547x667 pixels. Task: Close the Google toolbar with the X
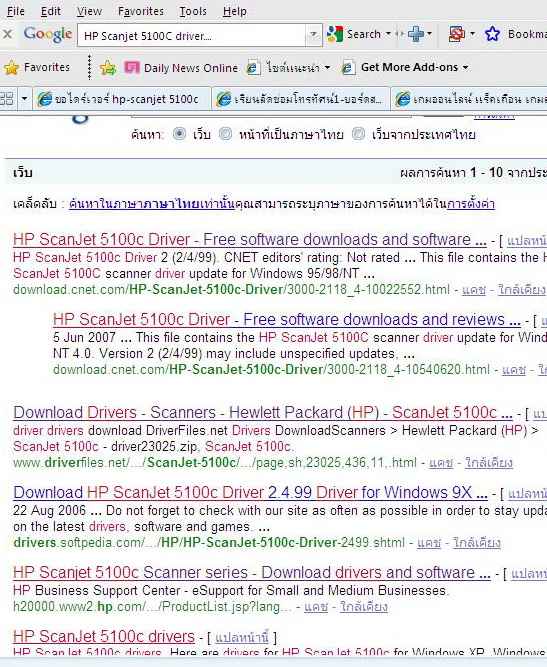pos(7,34)
